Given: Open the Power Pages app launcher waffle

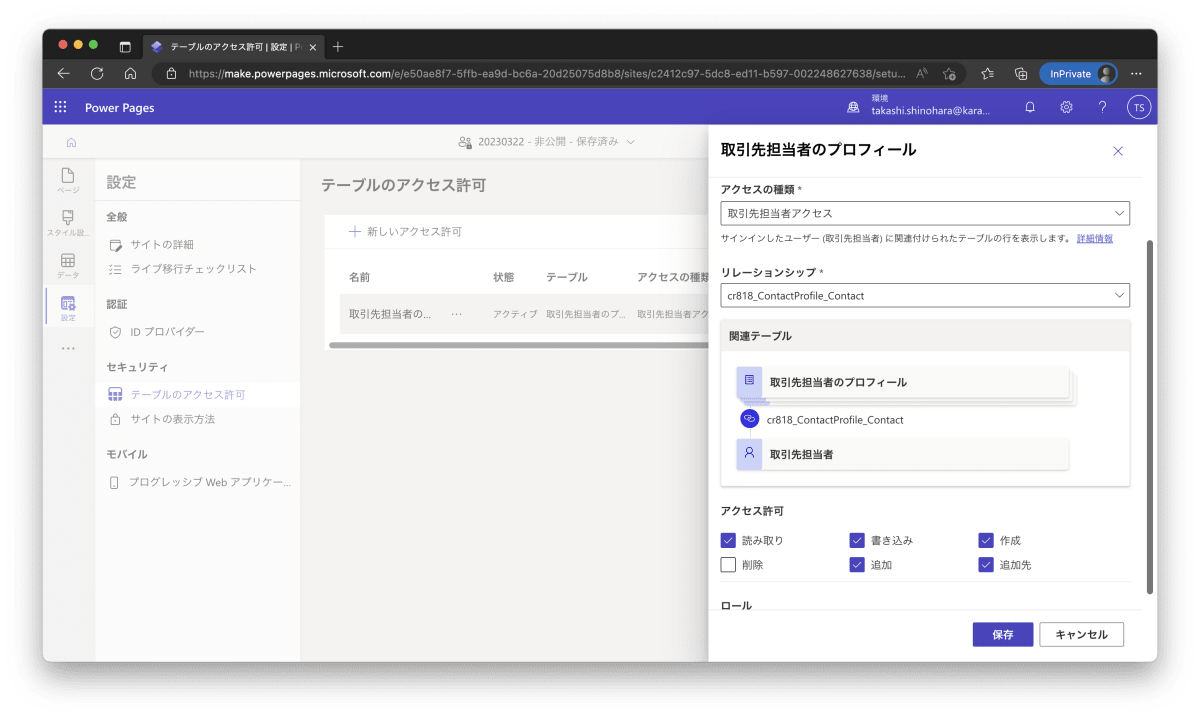Looking at the screenshot, I should point(60,108).
